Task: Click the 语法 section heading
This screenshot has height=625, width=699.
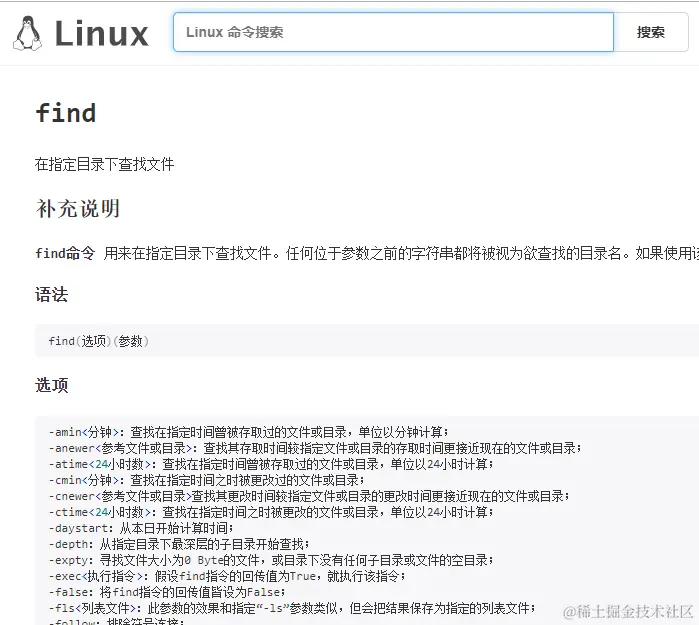Action: 52,295
